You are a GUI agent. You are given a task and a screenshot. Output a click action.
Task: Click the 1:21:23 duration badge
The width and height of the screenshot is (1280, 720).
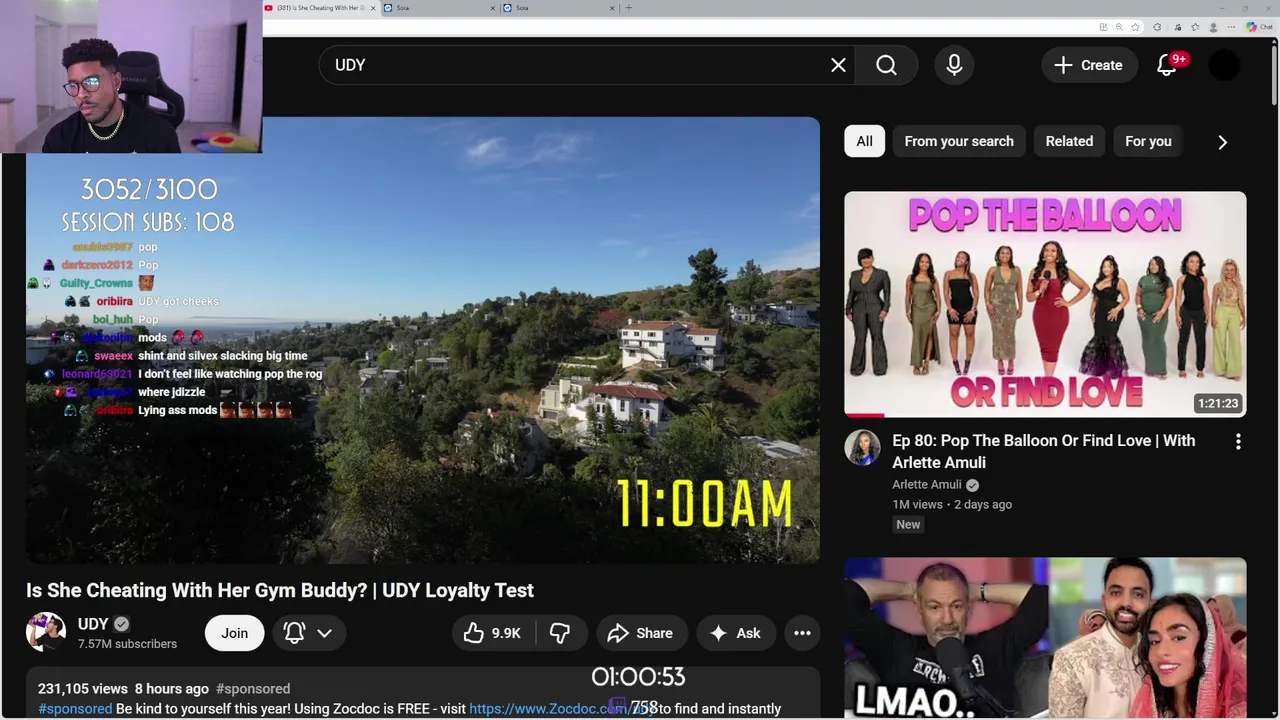point(1218,403)
